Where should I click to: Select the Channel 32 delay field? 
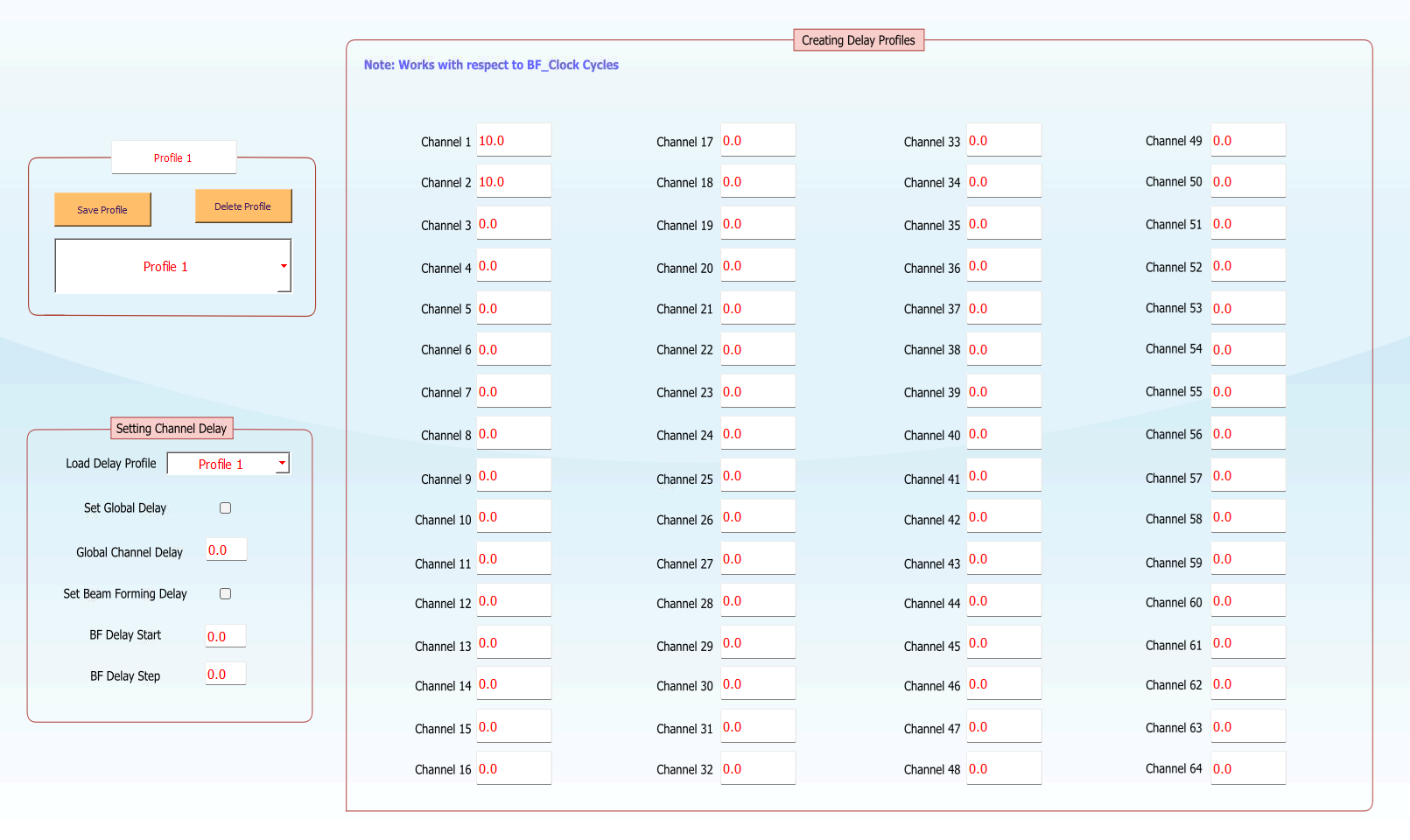click(x=757, y=767)
